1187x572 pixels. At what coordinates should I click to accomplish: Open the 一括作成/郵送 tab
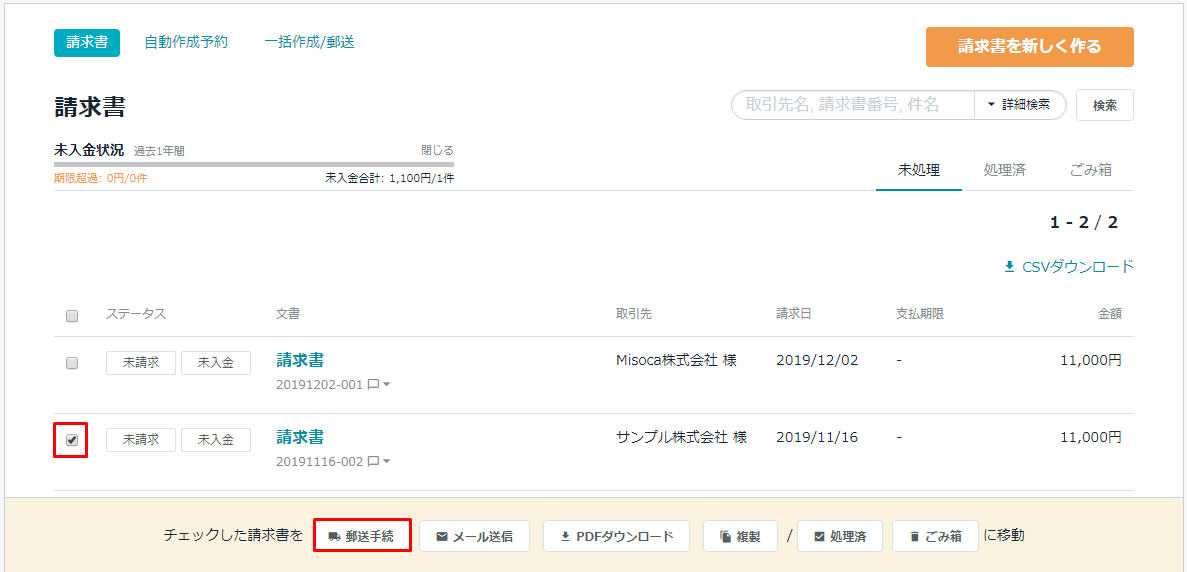click(310, 42)
